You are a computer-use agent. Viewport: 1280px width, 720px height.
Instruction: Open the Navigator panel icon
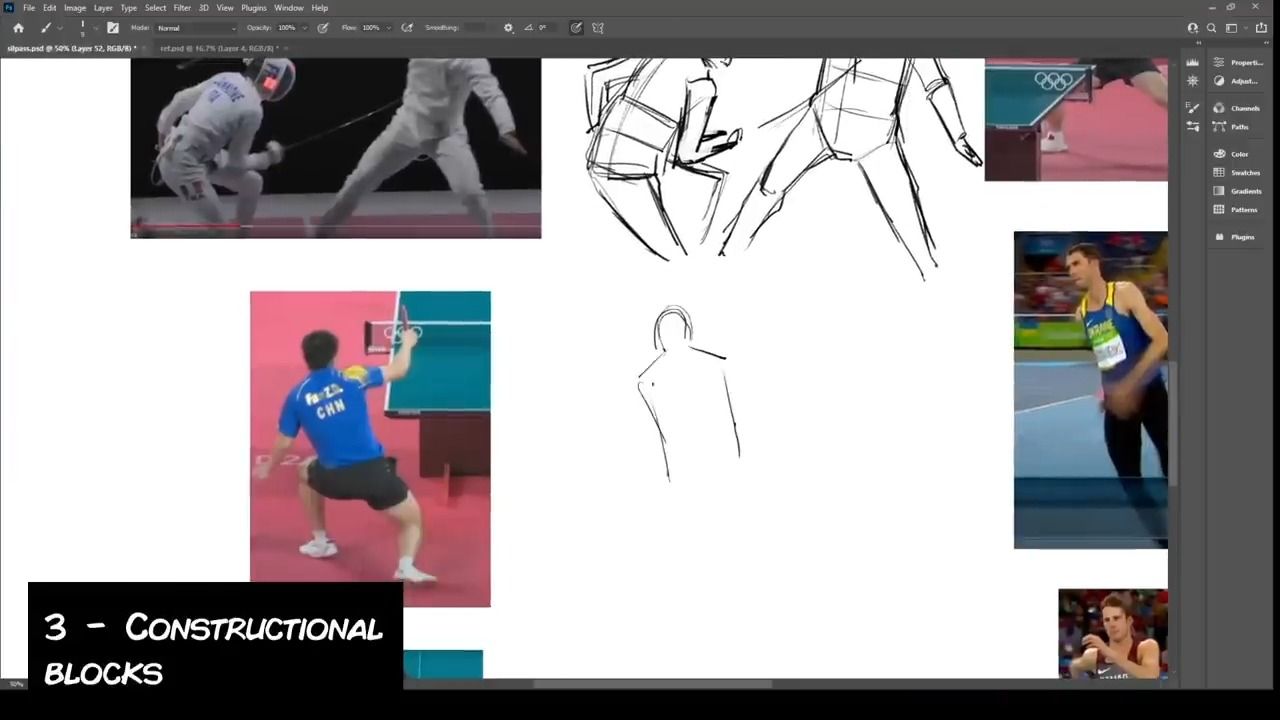point(1192,81)
